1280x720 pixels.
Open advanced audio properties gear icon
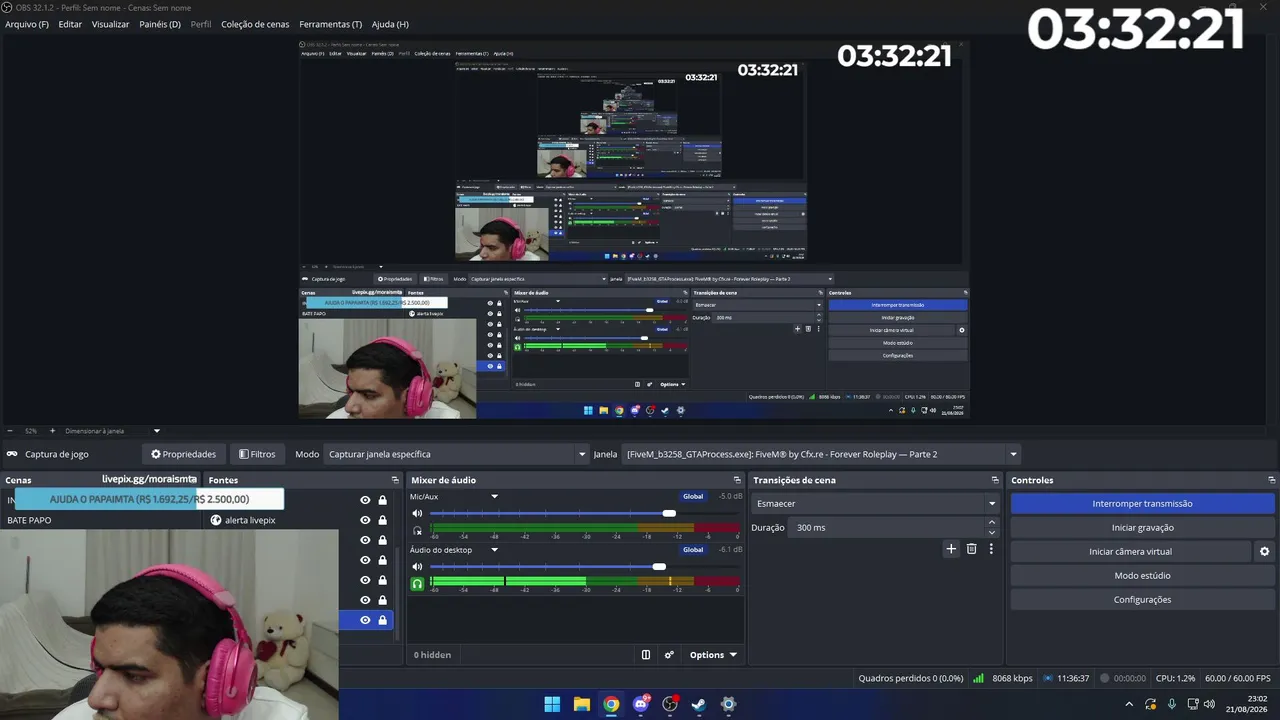[x=669, y=655]
